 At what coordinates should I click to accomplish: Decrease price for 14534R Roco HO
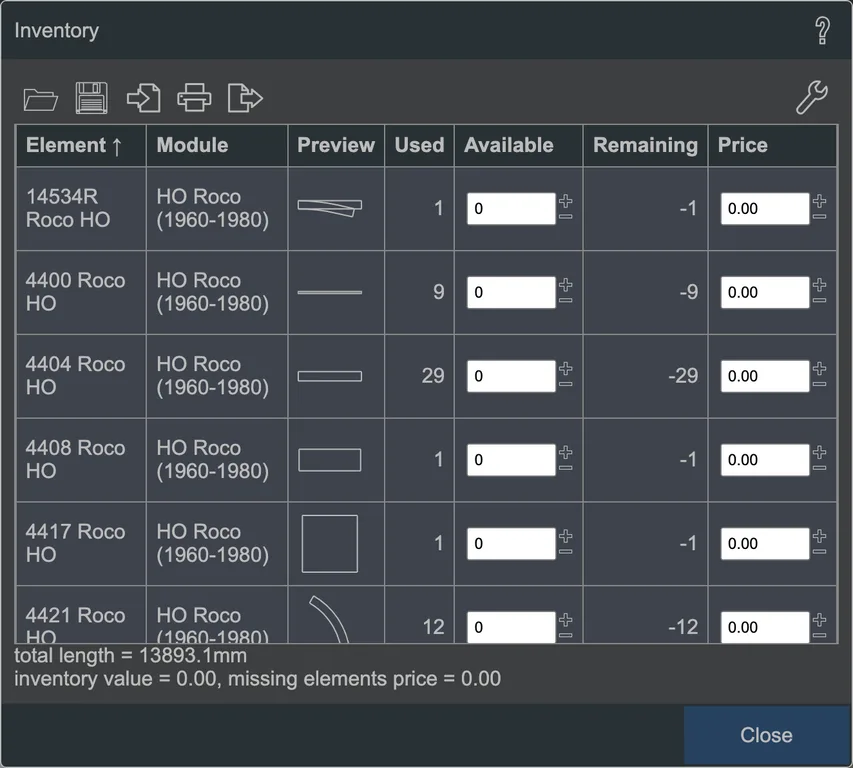point(820,216)
